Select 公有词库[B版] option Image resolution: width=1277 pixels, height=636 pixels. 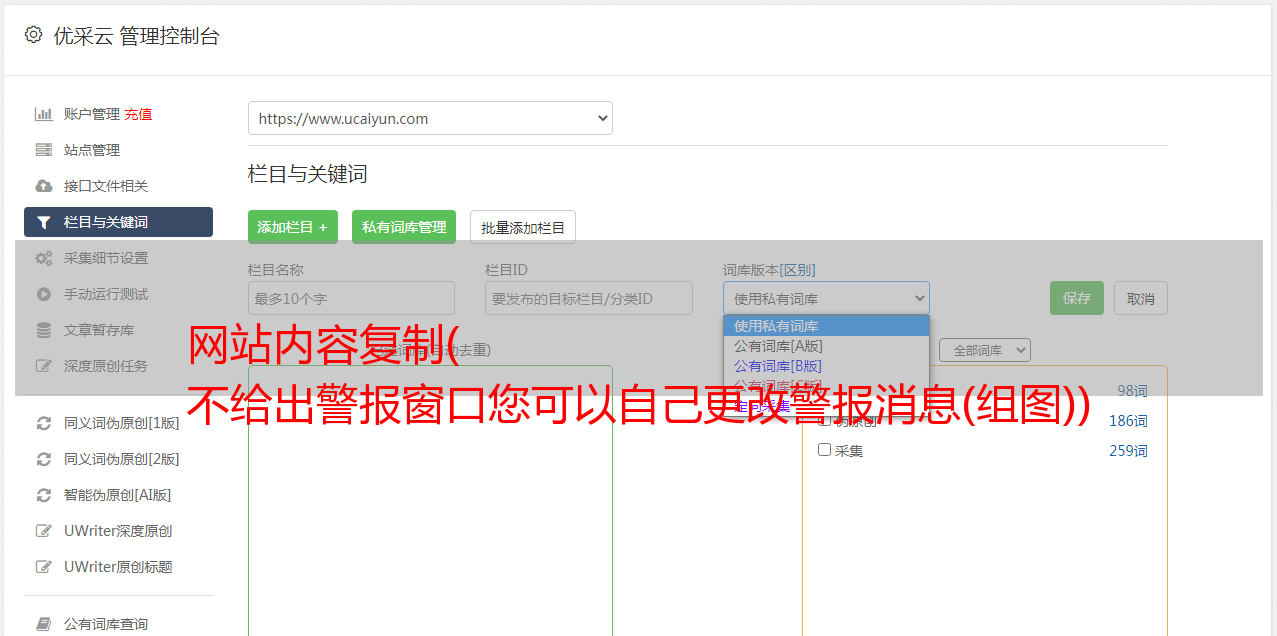pos(826,366)
